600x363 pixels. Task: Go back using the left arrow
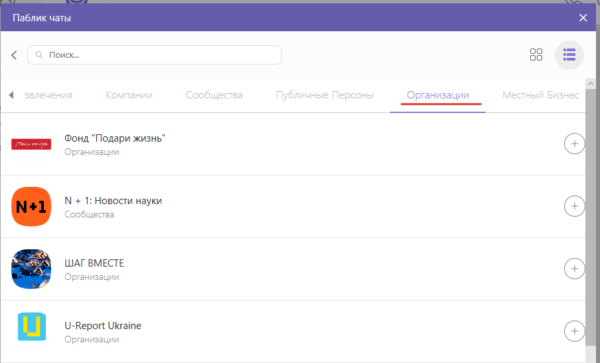pyautogui.click(x=14, y=55)
